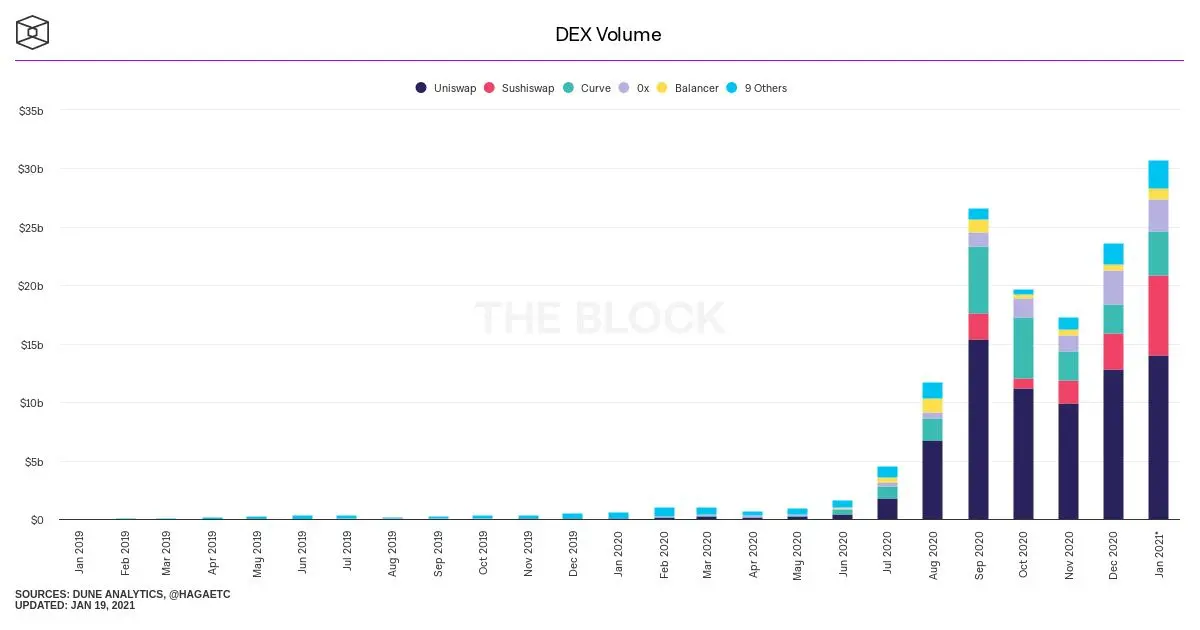Click the Aug 2020 Balancer yellow segment
This screenshot has height=630, width=1200.
pyautogui.click(x=933, y=406)
